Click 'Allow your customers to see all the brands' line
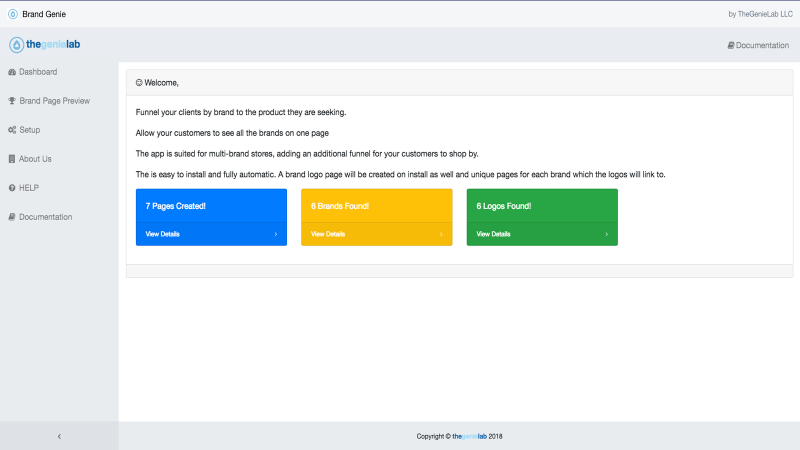This screenshot has width=800, height=450. tap(232, 133)
